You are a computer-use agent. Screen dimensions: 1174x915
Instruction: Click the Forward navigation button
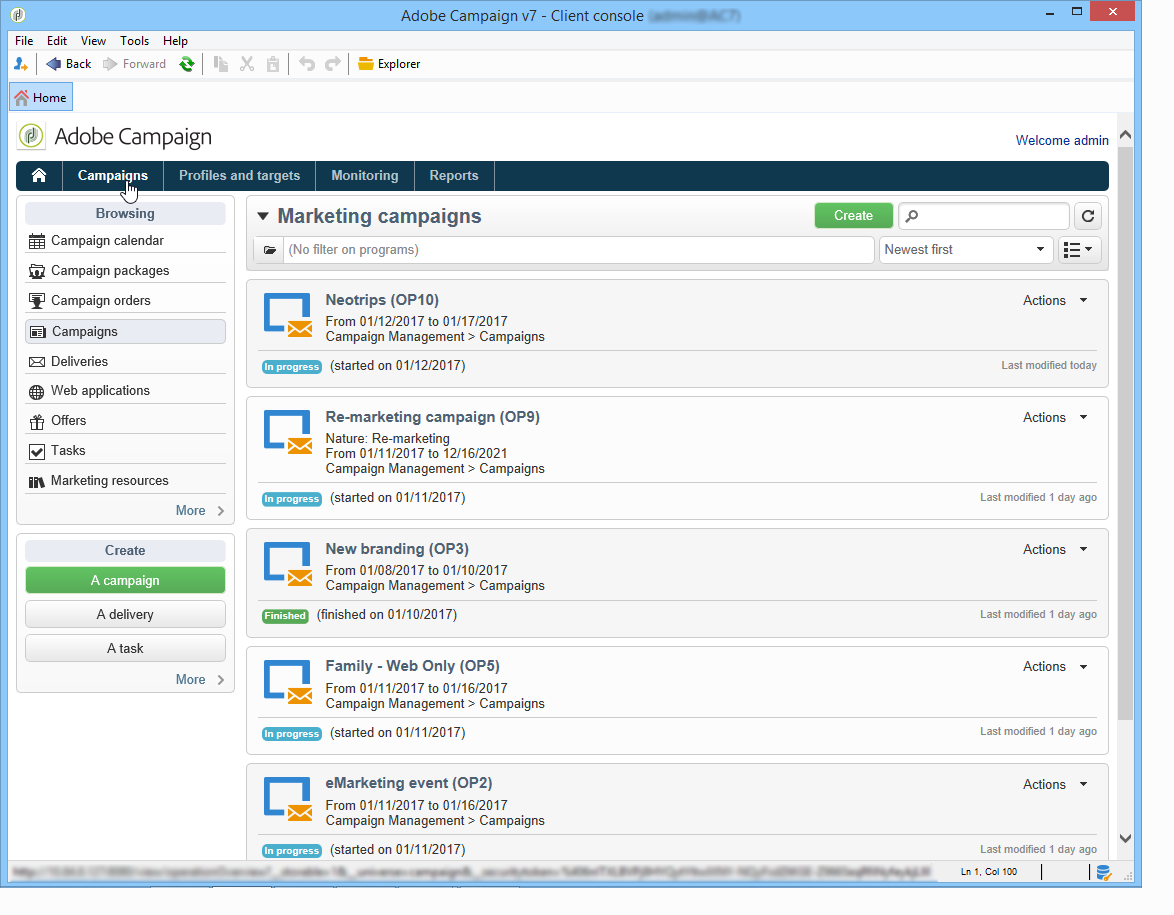coord(134,64)
